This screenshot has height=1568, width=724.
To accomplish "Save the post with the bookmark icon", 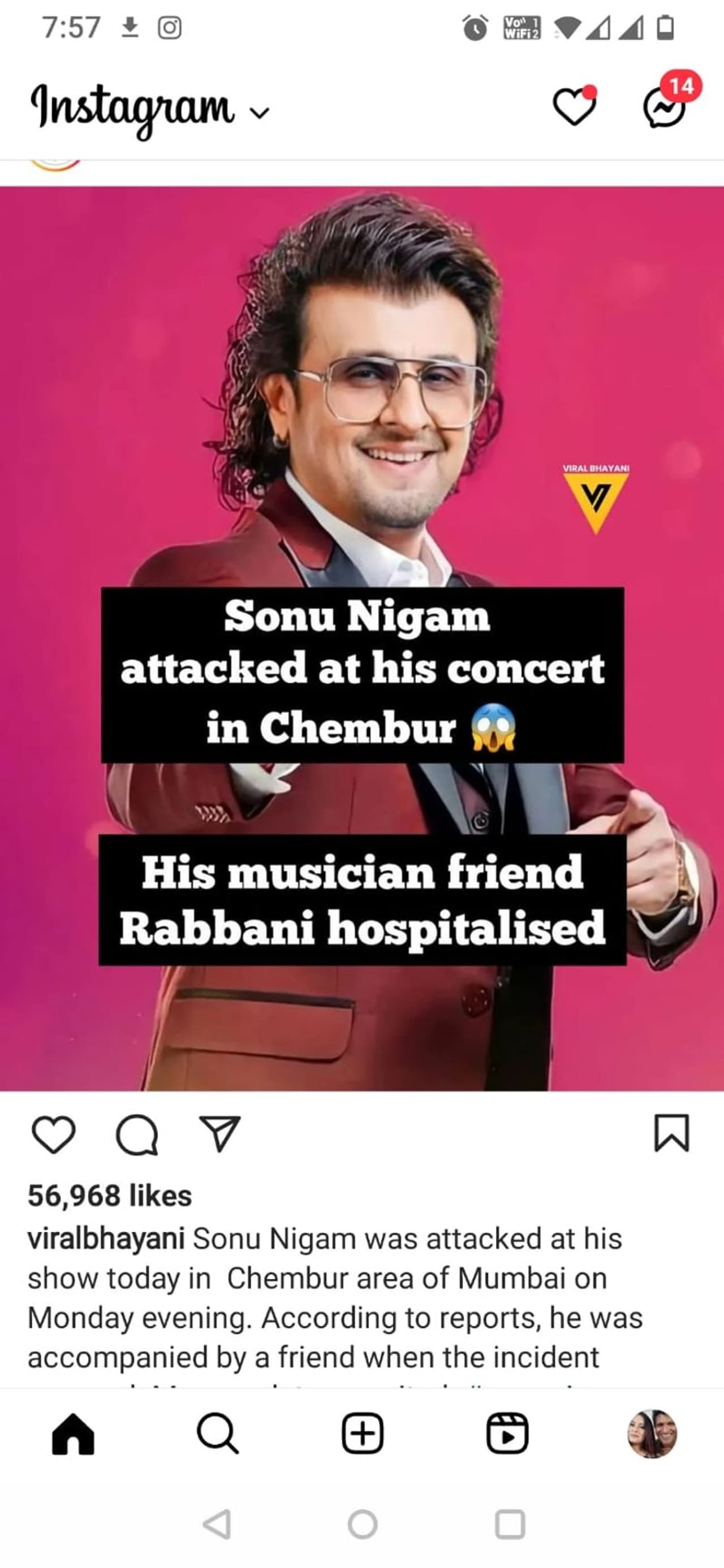I will click(x=671, y=1133).
